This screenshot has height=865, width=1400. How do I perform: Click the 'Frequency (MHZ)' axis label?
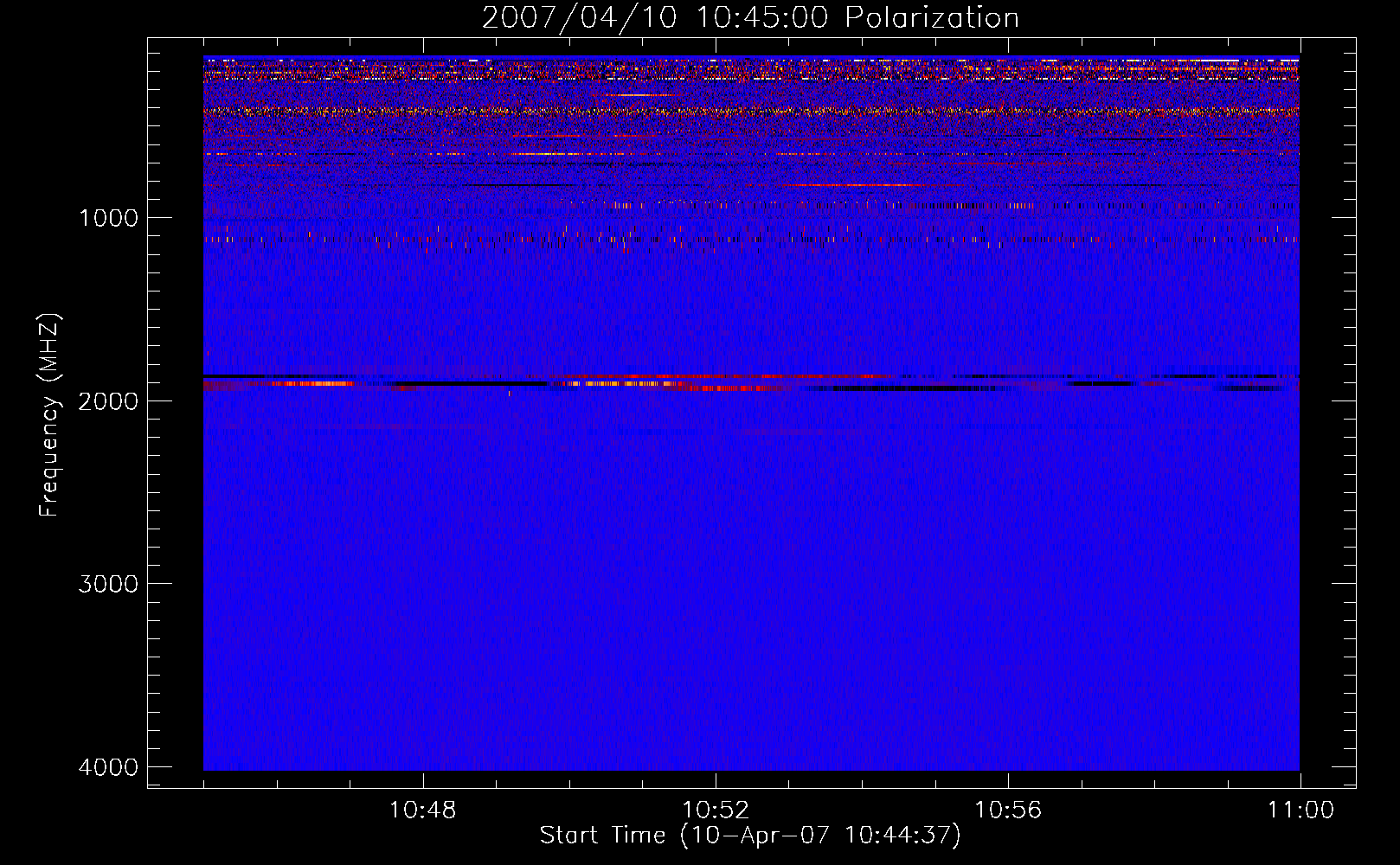pyautogui.click(x=49, y=415)
